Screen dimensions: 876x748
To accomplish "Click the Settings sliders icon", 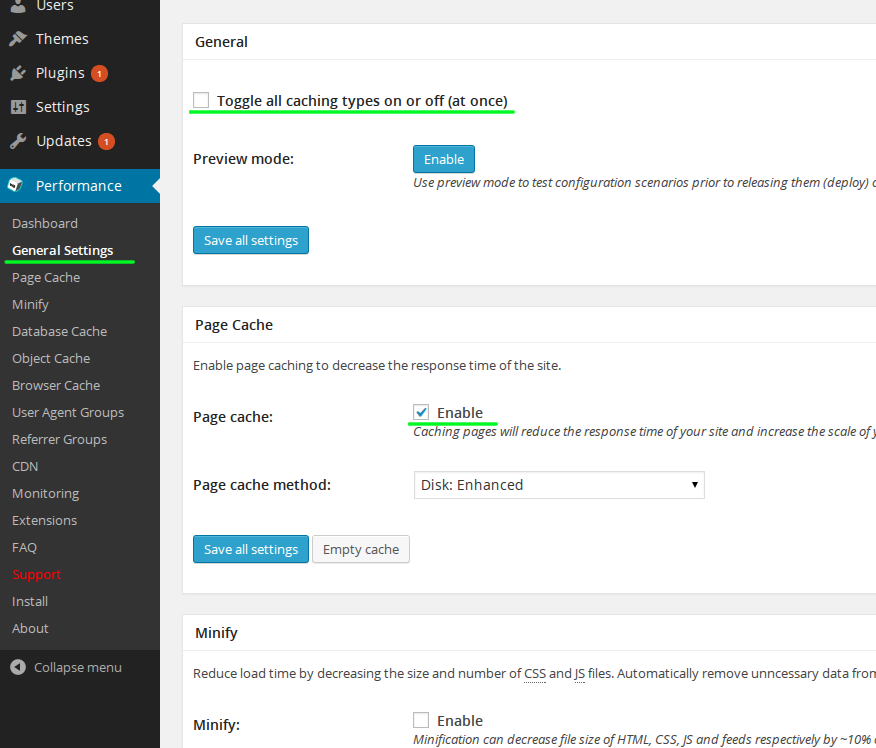I will pyautogui.click(x=18, y=107).
